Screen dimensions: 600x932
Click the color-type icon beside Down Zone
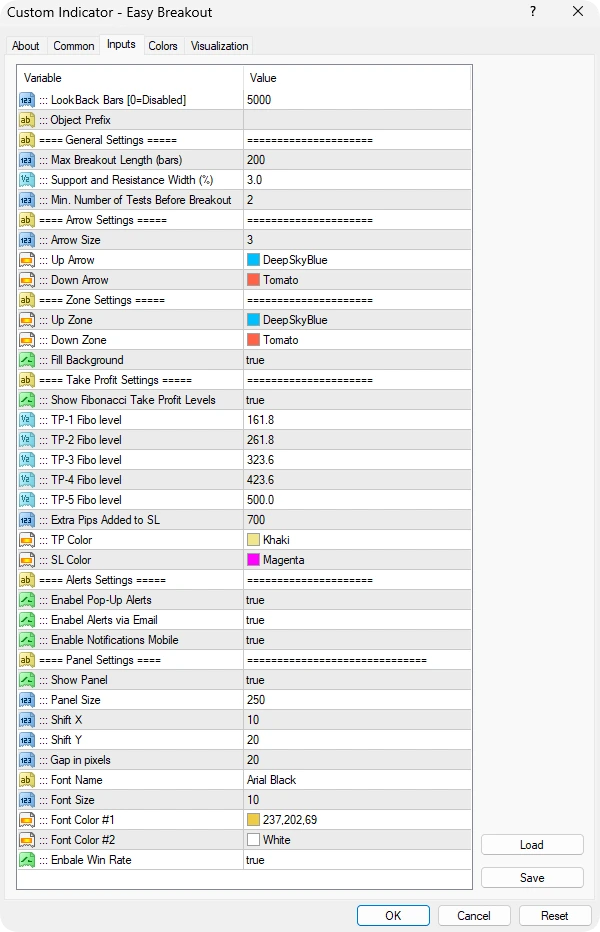[x=27, y=340]
